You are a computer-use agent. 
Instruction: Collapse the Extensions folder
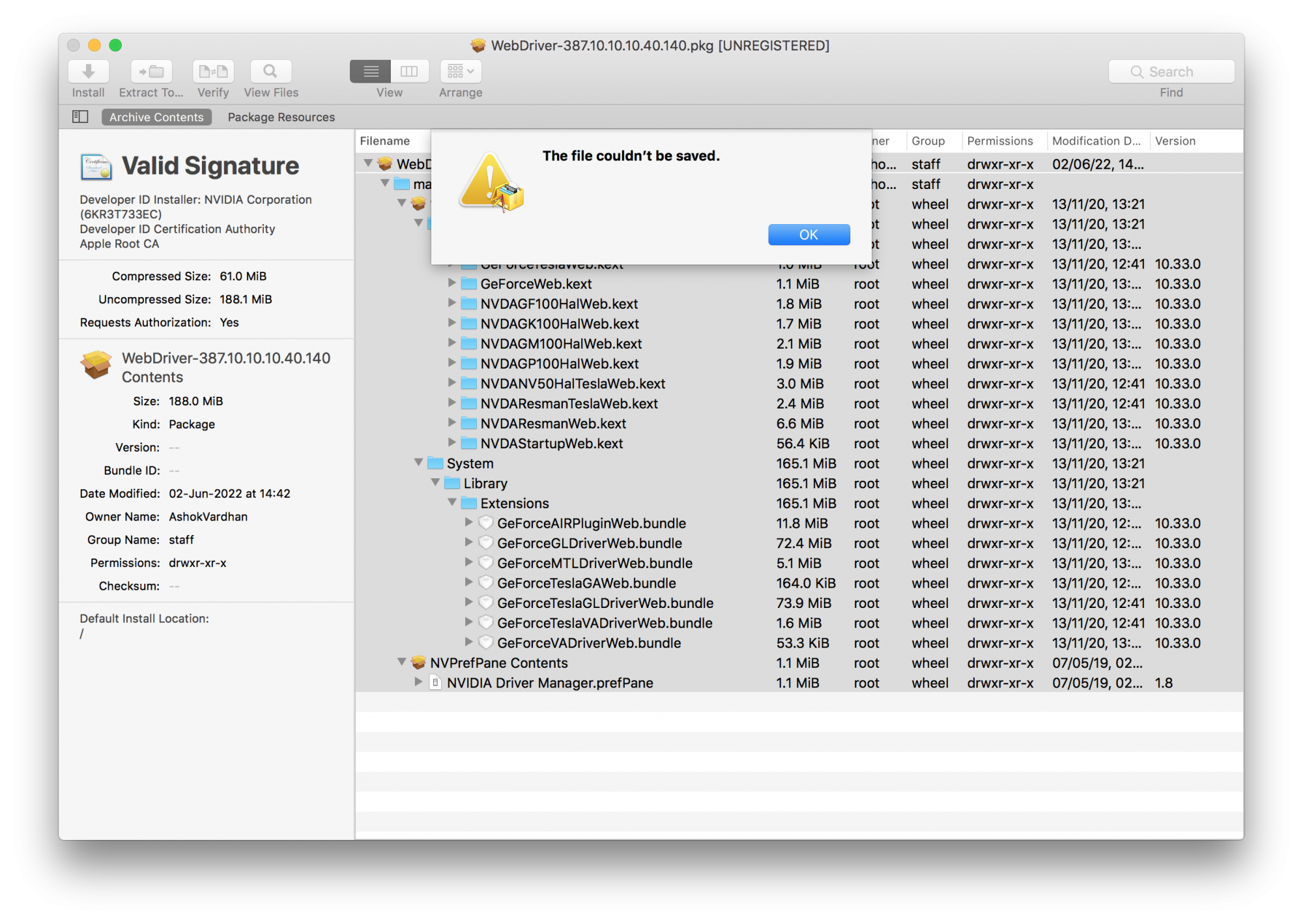click(452, 502)
